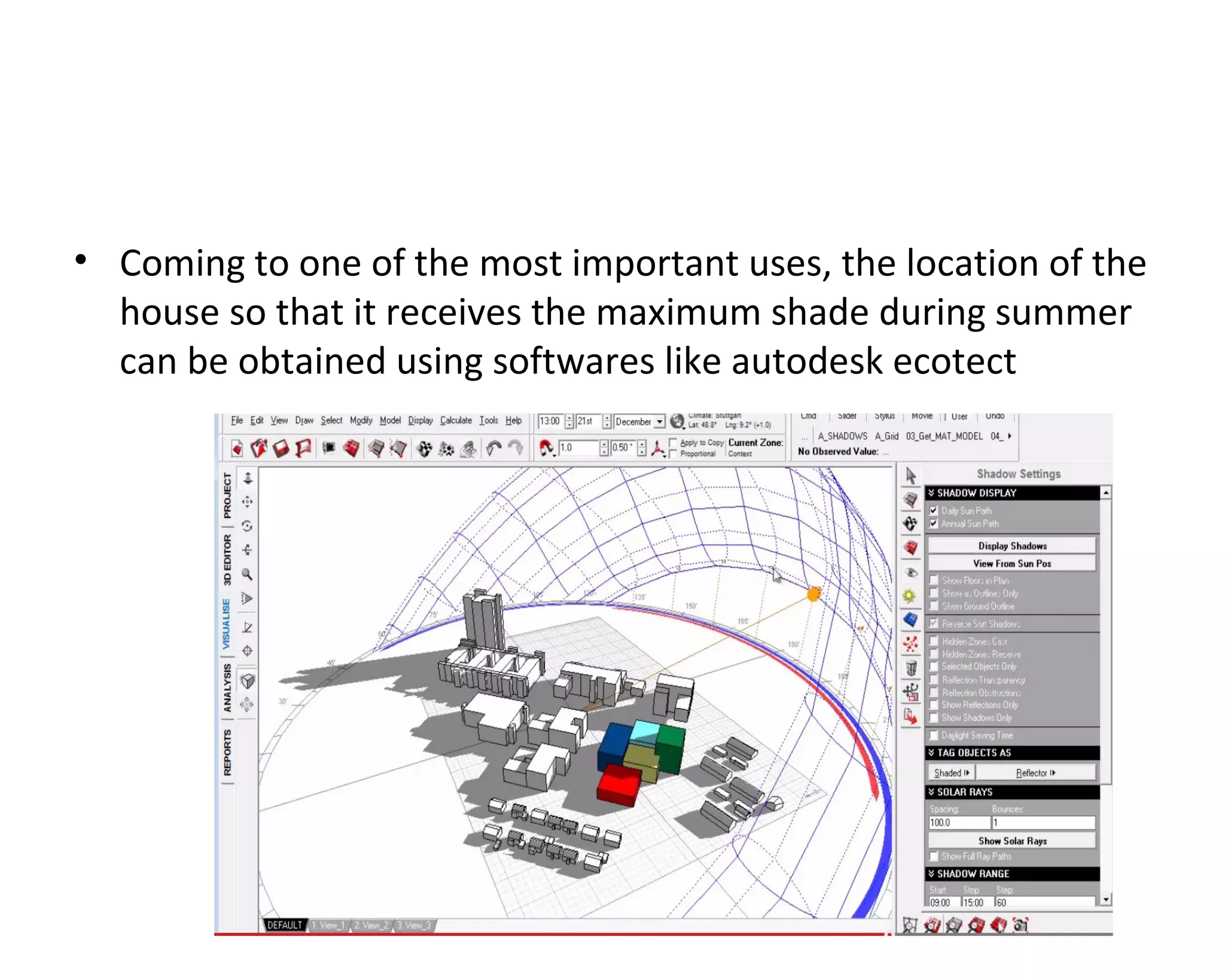Open the December month dropdown
Viewport: 1225px width, 980px height.
659,421
